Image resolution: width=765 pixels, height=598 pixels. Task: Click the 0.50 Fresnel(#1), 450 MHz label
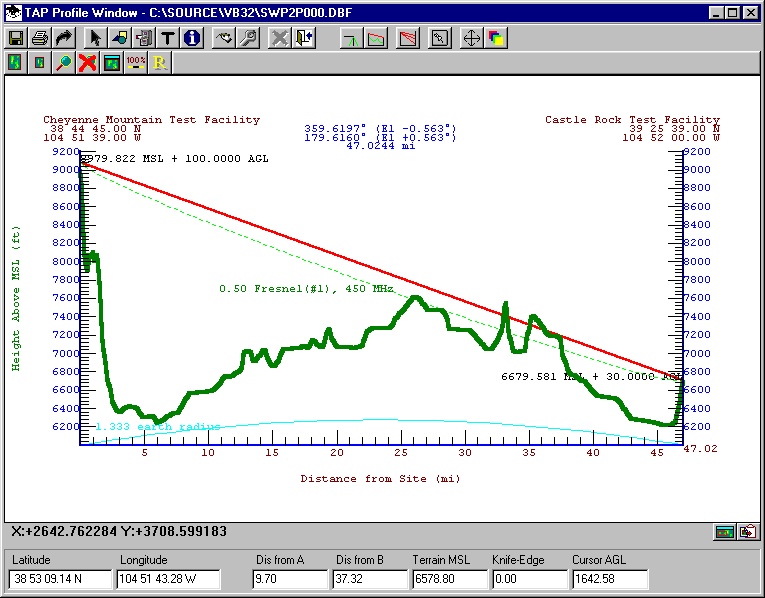[306, 289]
